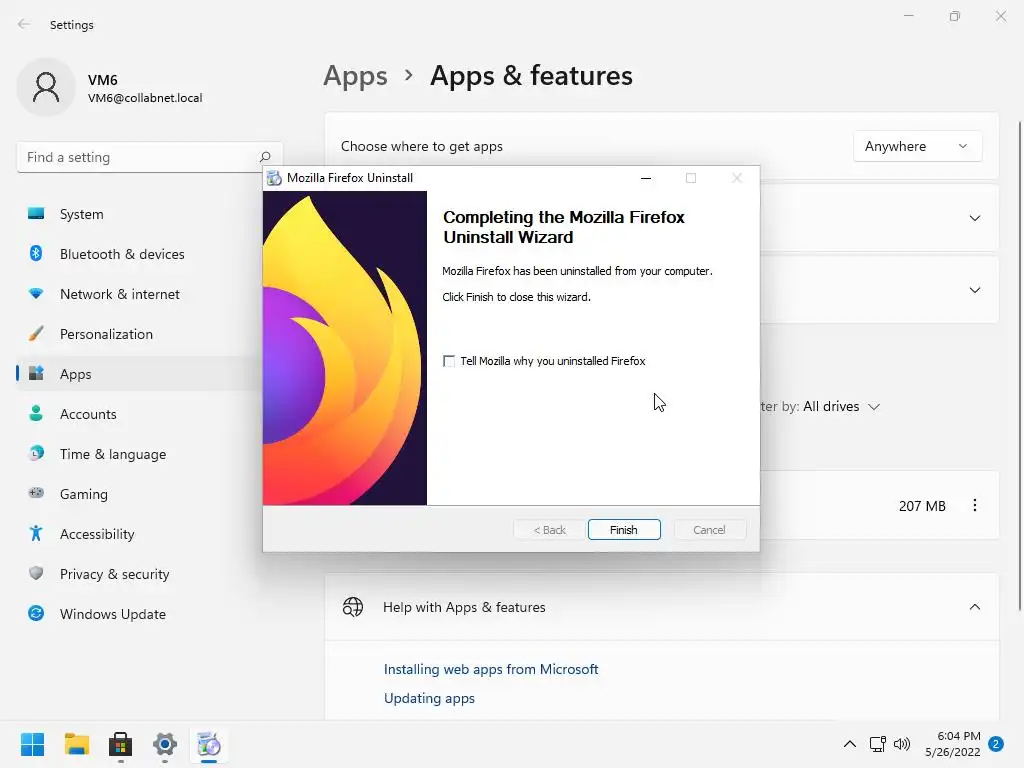Click the search magnifier icon in Settings
This screenshot has width=1024, height=768.
[x=265, y=157]
